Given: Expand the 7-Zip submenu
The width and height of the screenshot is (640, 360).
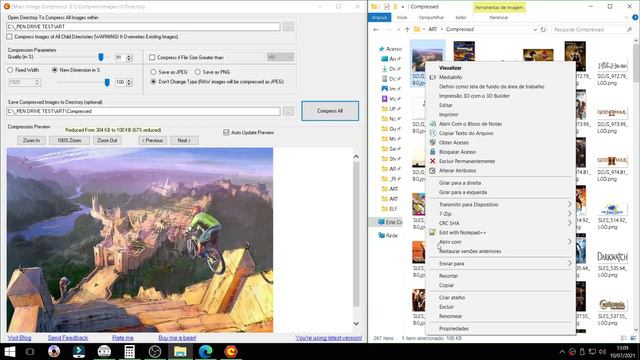Looking at the screenshot, I should 500,214.
